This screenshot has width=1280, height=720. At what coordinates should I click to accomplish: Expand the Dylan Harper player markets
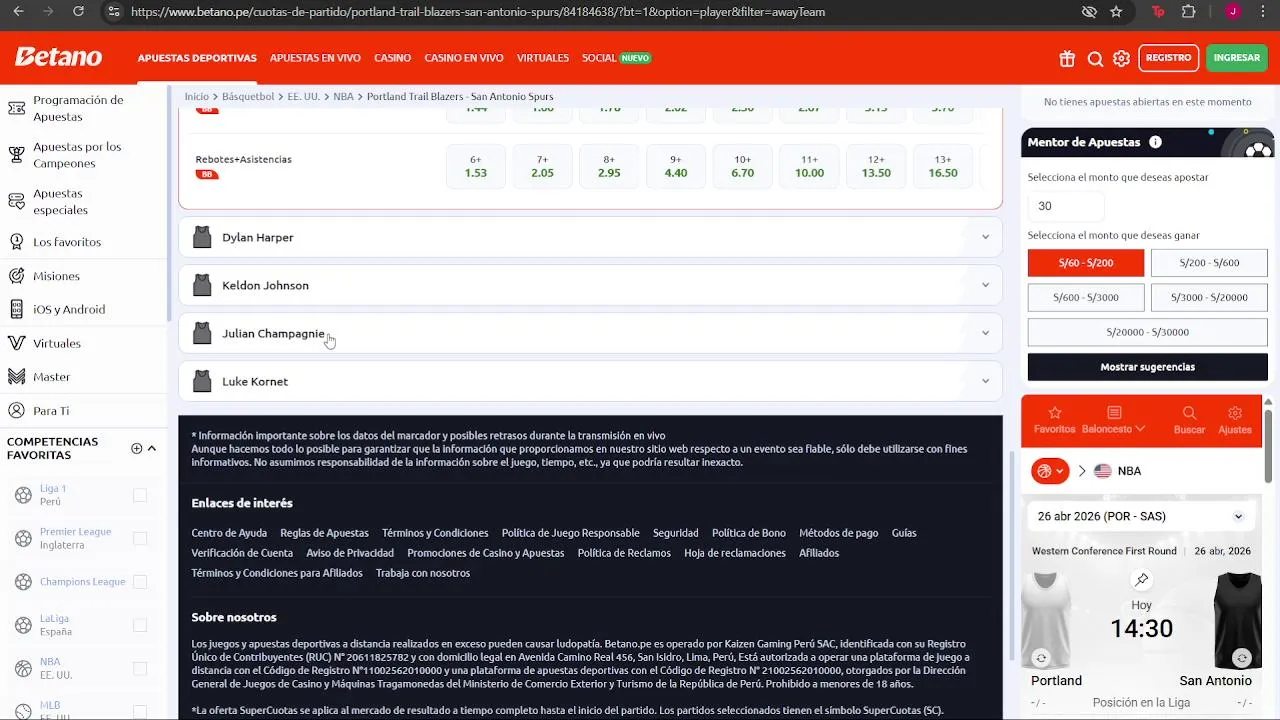[x=590, y=237]
